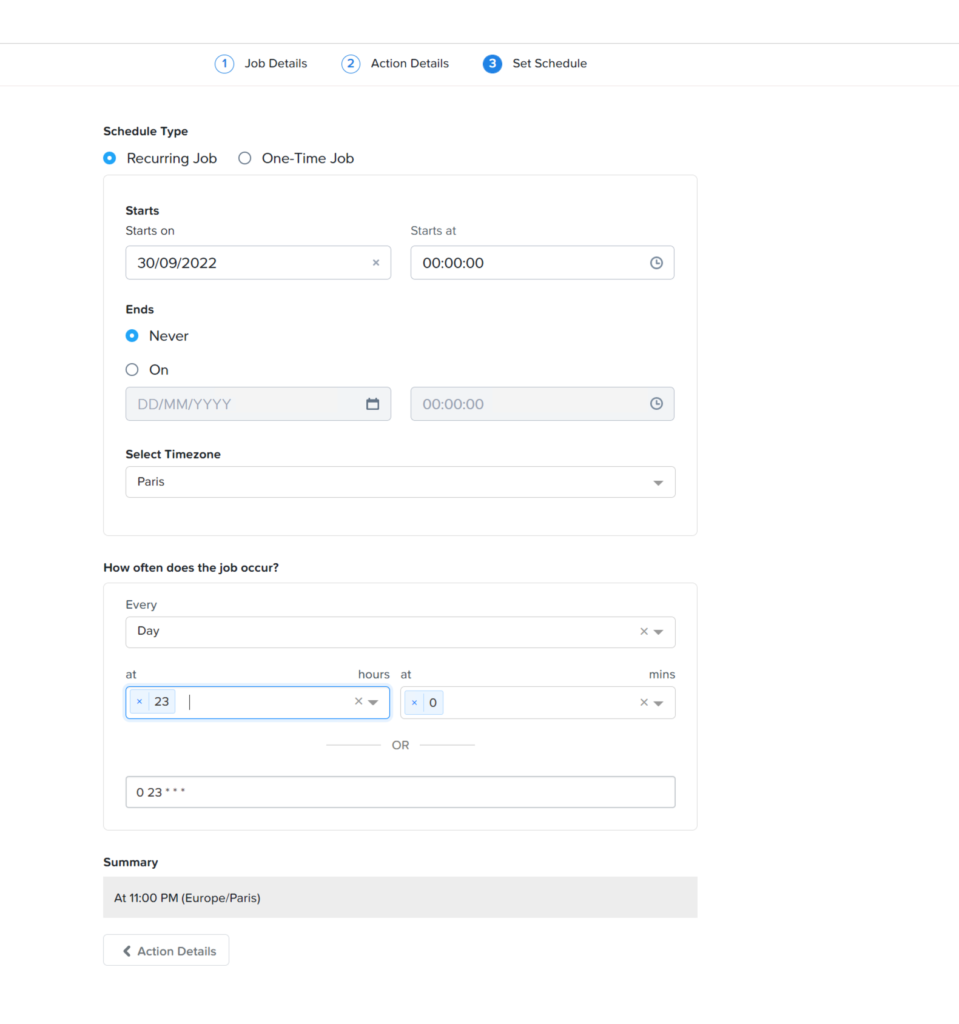Select the One-Time Job option
Screen dimensions: 959x1024
(245, 158)
